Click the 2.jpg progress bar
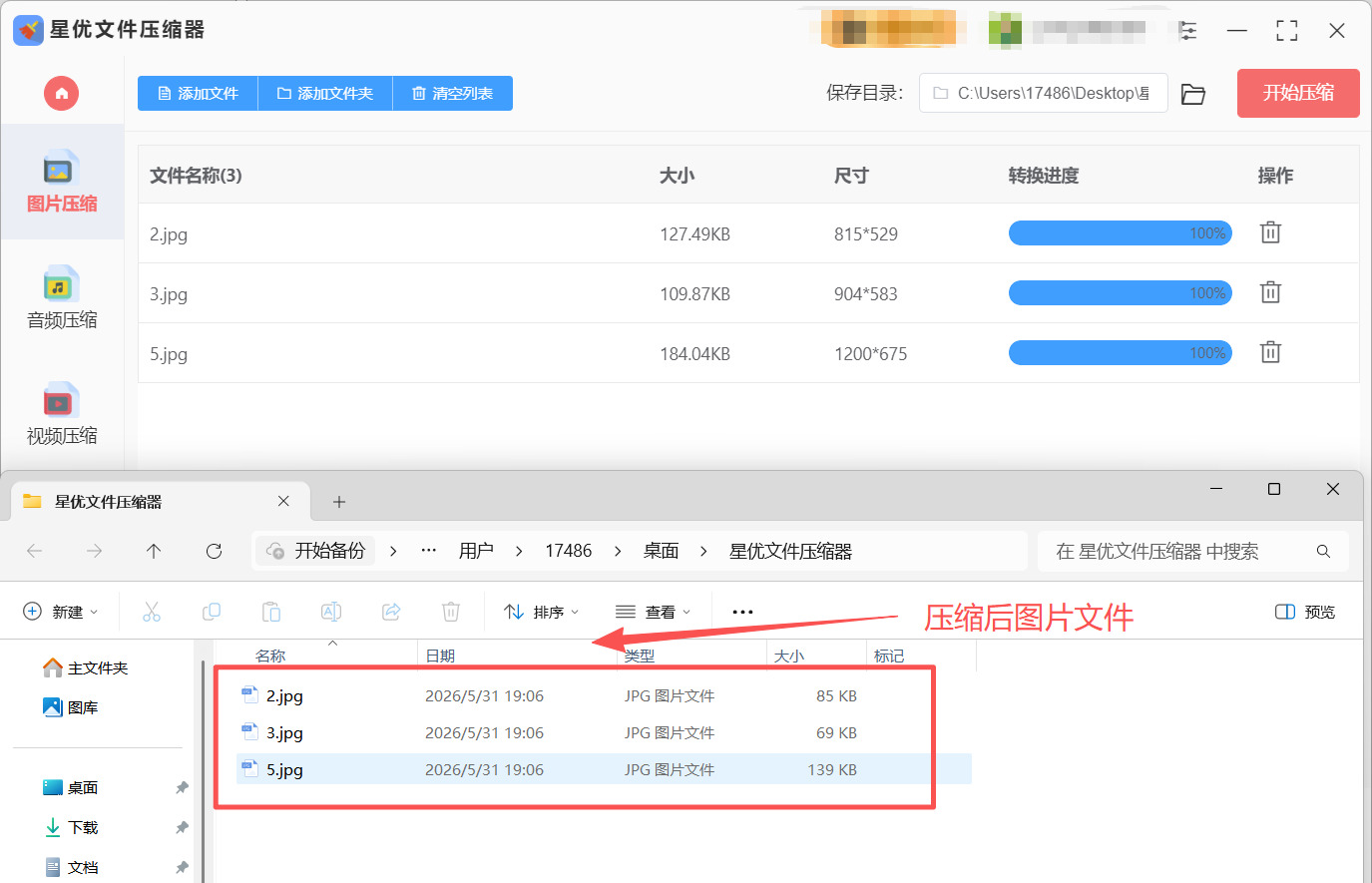Screen dimensions: 1372x883 point(1121,233)
